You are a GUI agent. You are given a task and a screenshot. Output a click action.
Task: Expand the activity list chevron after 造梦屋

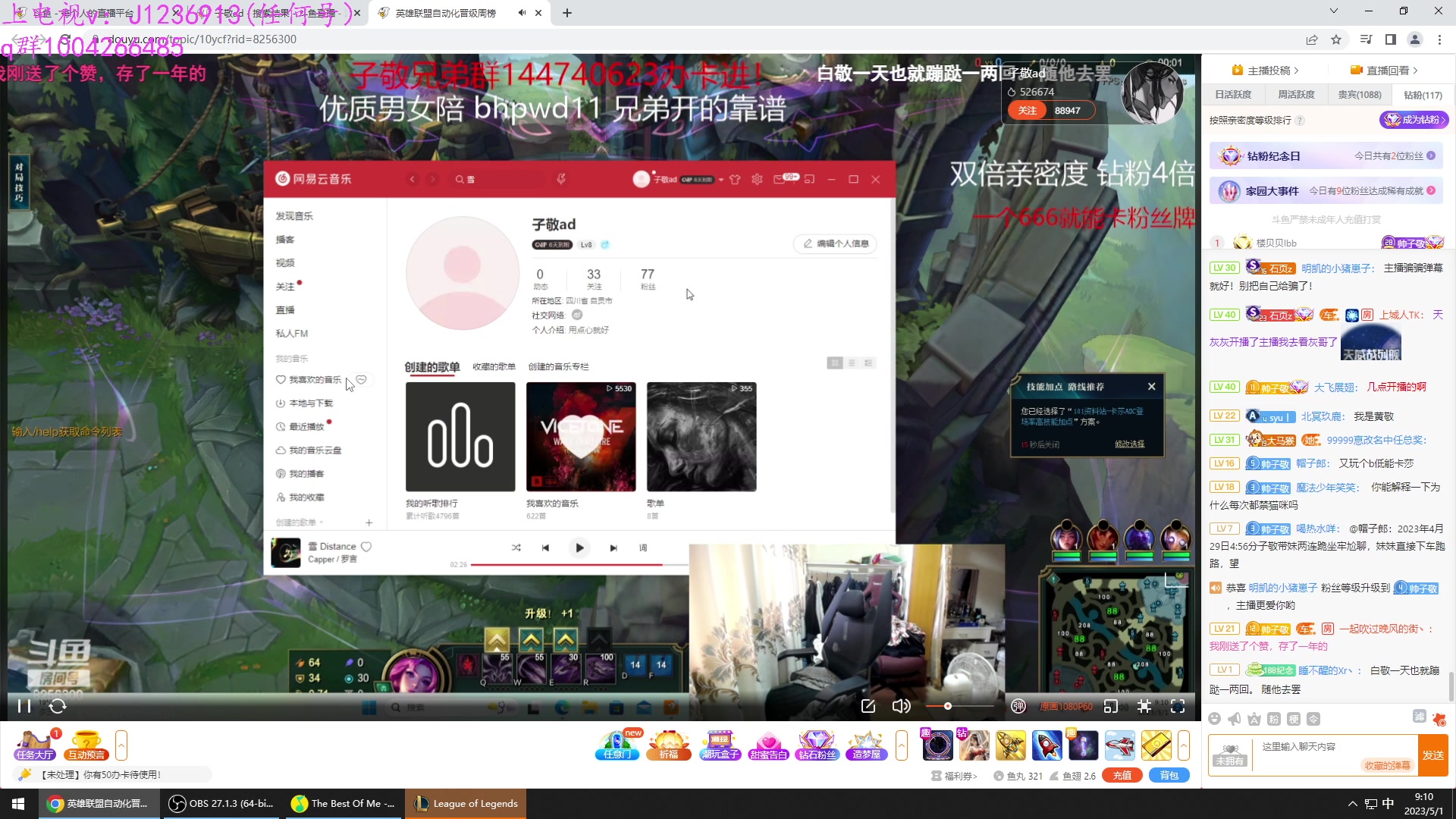902,745
